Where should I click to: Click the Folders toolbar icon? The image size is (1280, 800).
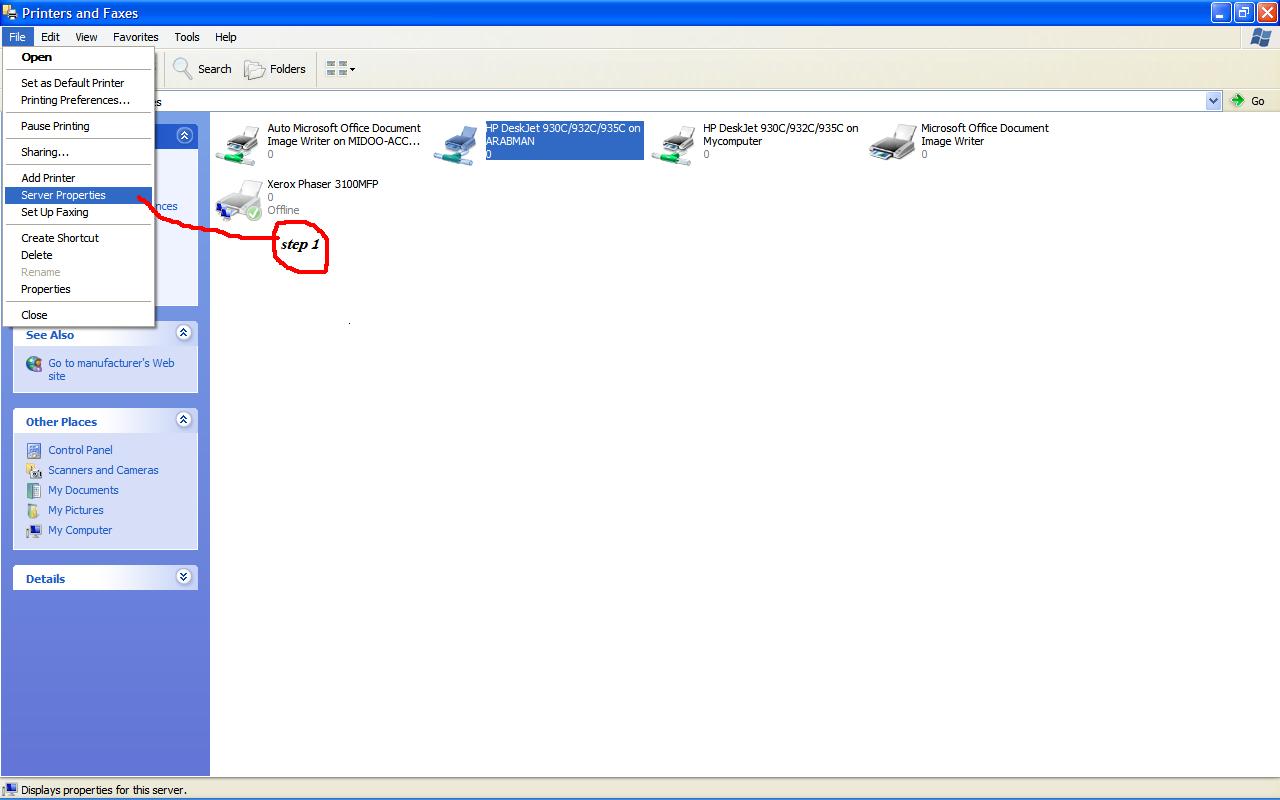tap(255, 69)
